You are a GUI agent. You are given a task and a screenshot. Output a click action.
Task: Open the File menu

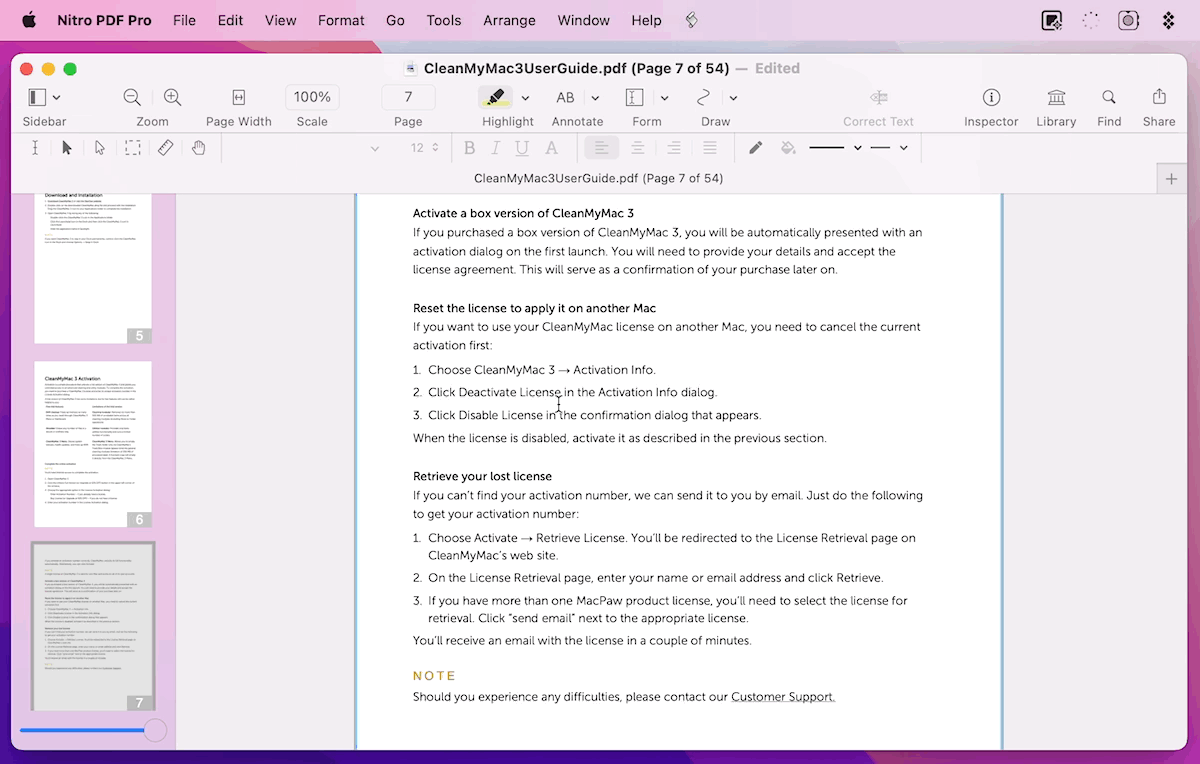point(184,20)
